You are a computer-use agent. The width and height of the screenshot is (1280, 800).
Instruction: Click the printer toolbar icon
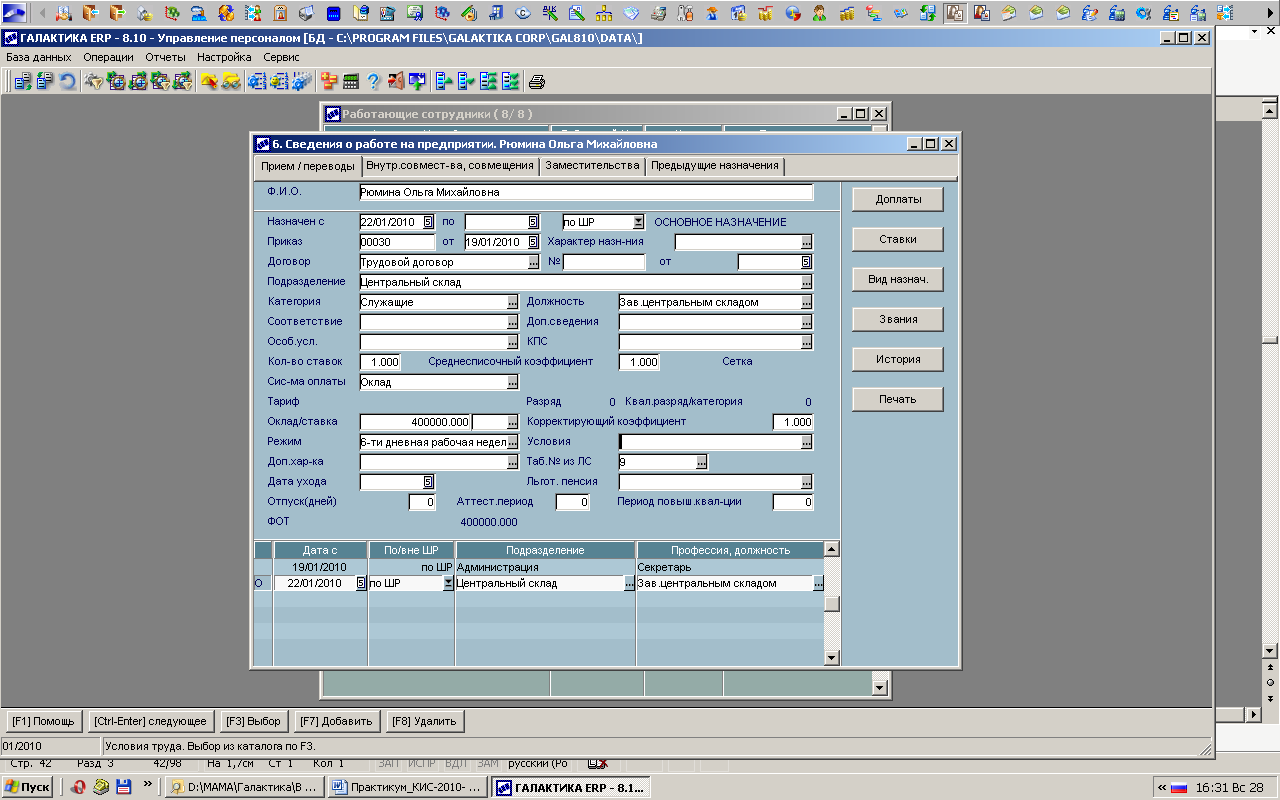536,82
